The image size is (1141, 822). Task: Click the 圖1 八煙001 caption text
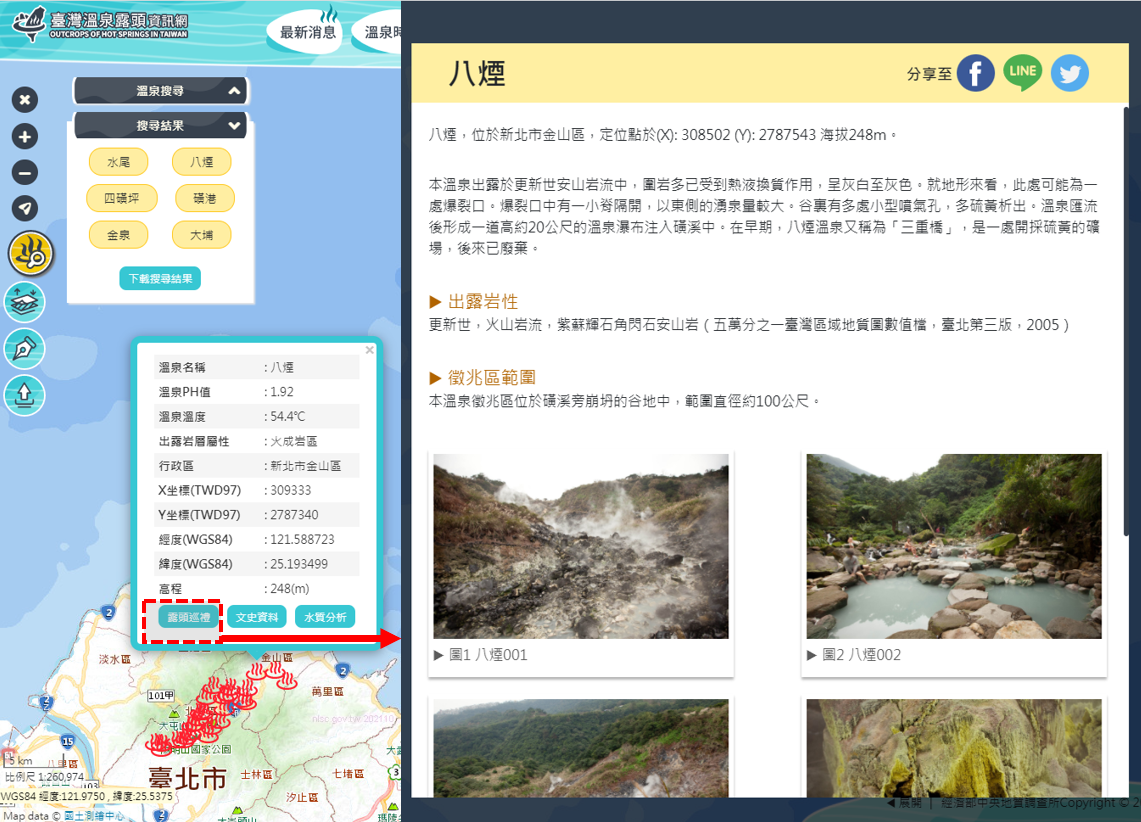tap(488, 655)
